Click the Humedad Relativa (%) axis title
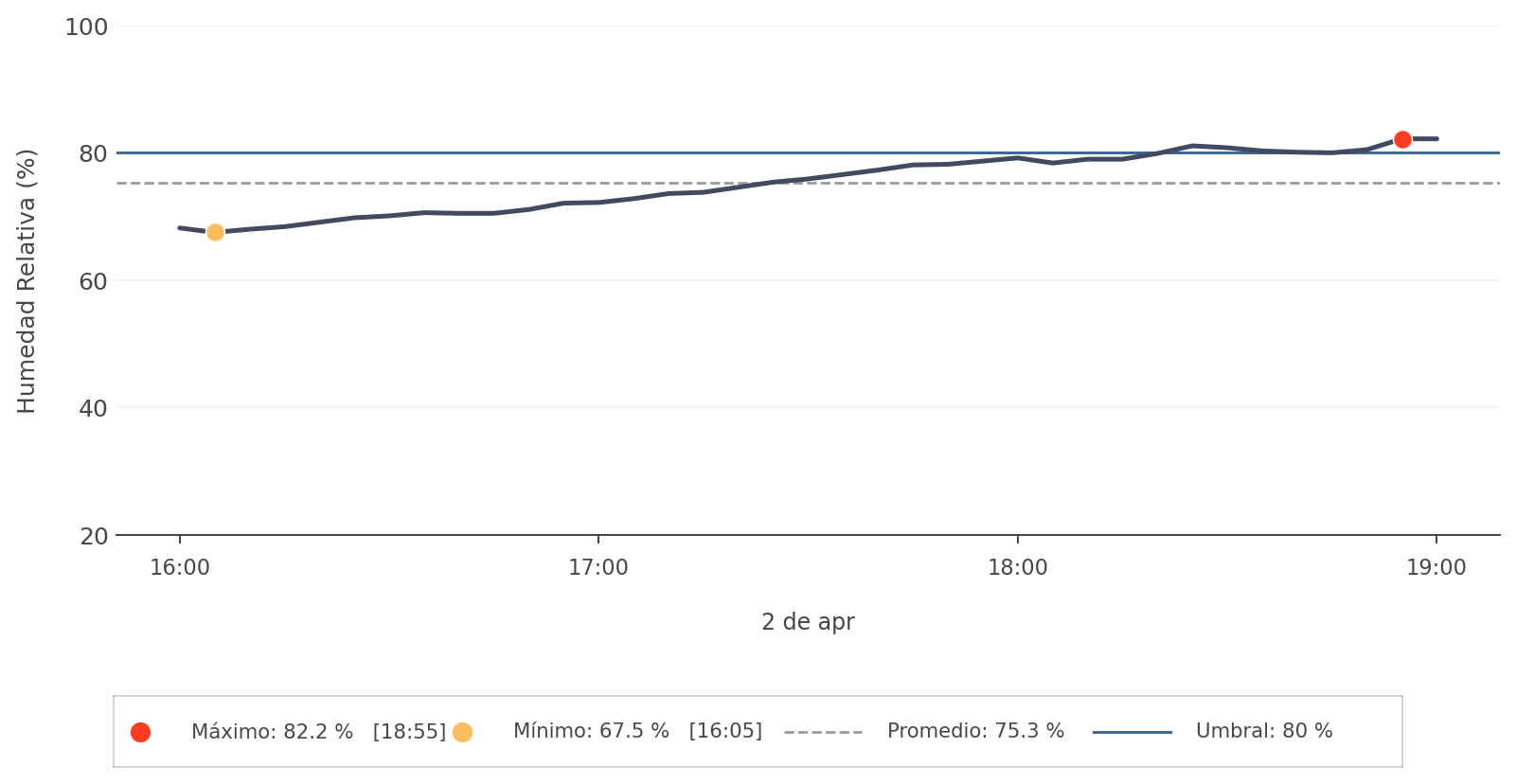 (x=27, y=281)
